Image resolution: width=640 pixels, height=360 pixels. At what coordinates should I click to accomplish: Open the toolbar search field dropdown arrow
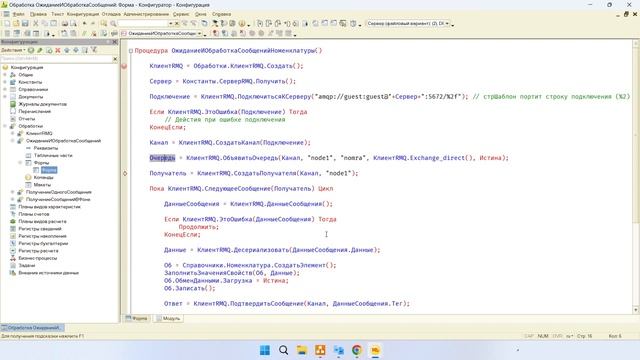coord(171,24)
